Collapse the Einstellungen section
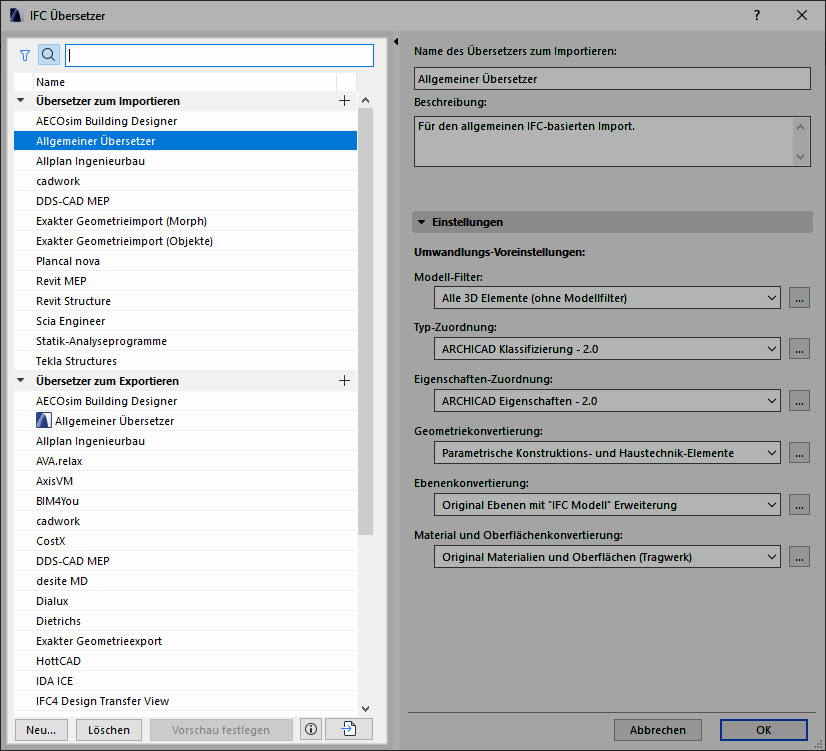The image size is (826, 751). click(x=421, y=222)
